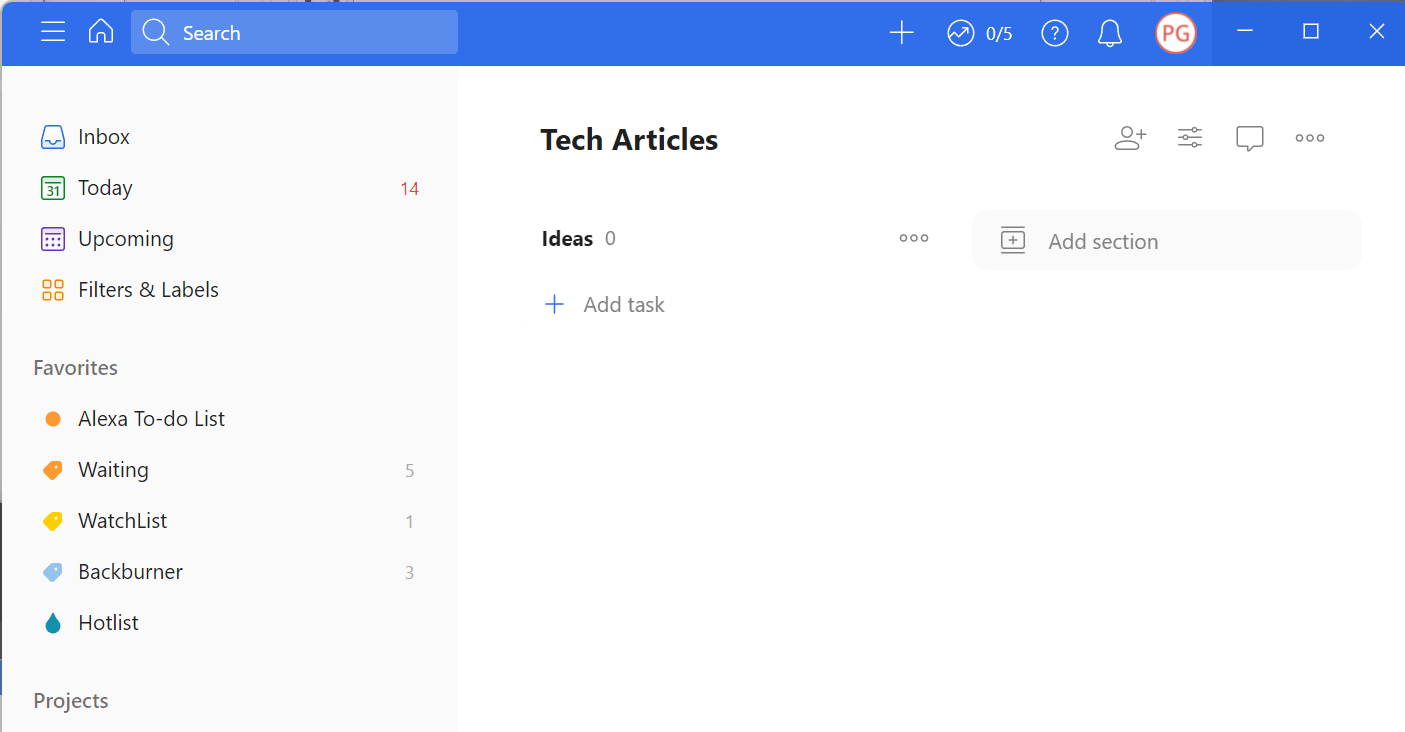Check daily goal progress indicator 0/5

(x=978, y=32)
